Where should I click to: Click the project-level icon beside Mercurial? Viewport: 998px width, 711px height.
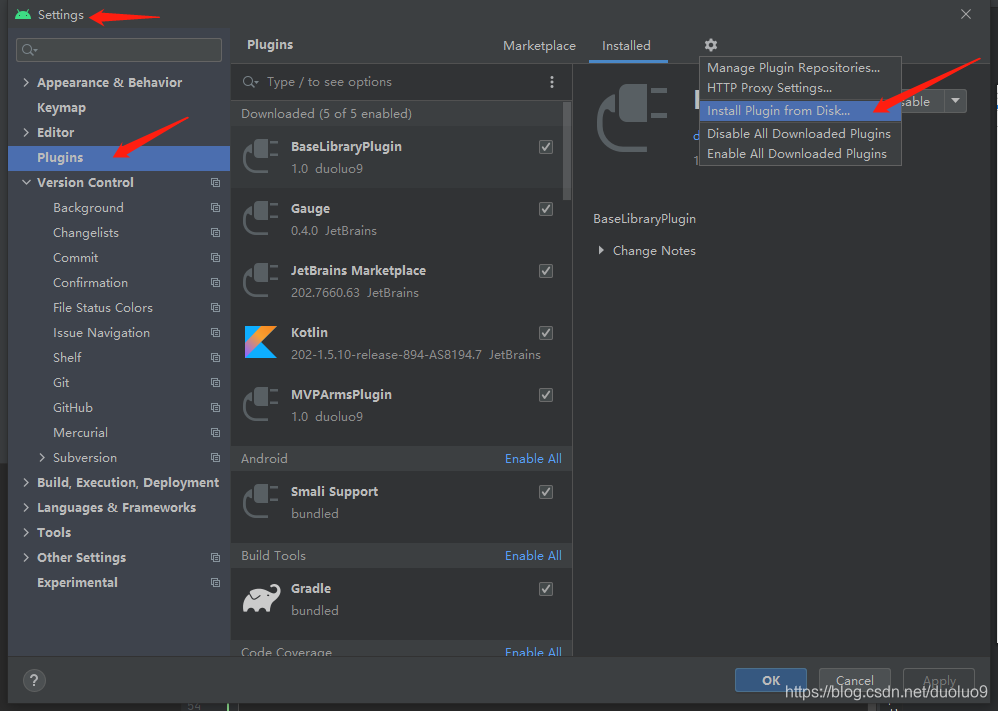(x=216, y=433)
